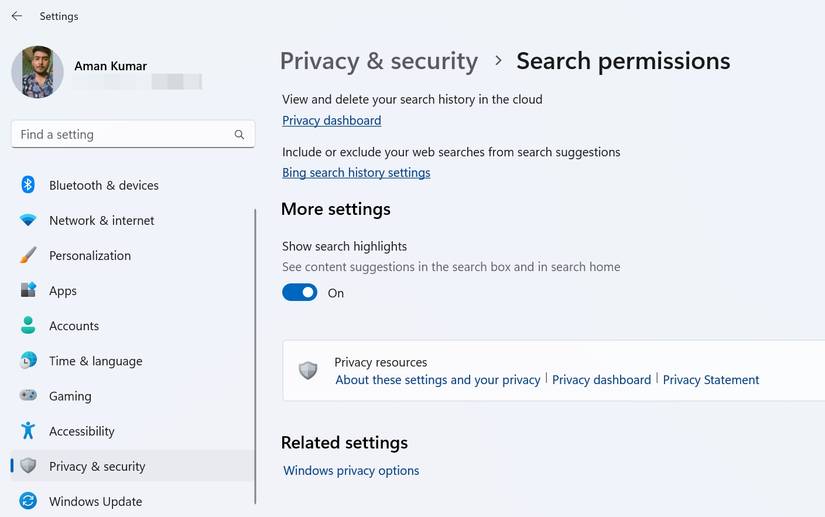Click the Network & internet wifi icon
825x517 pixels.
pyautogui.click(x=28, y=220)
